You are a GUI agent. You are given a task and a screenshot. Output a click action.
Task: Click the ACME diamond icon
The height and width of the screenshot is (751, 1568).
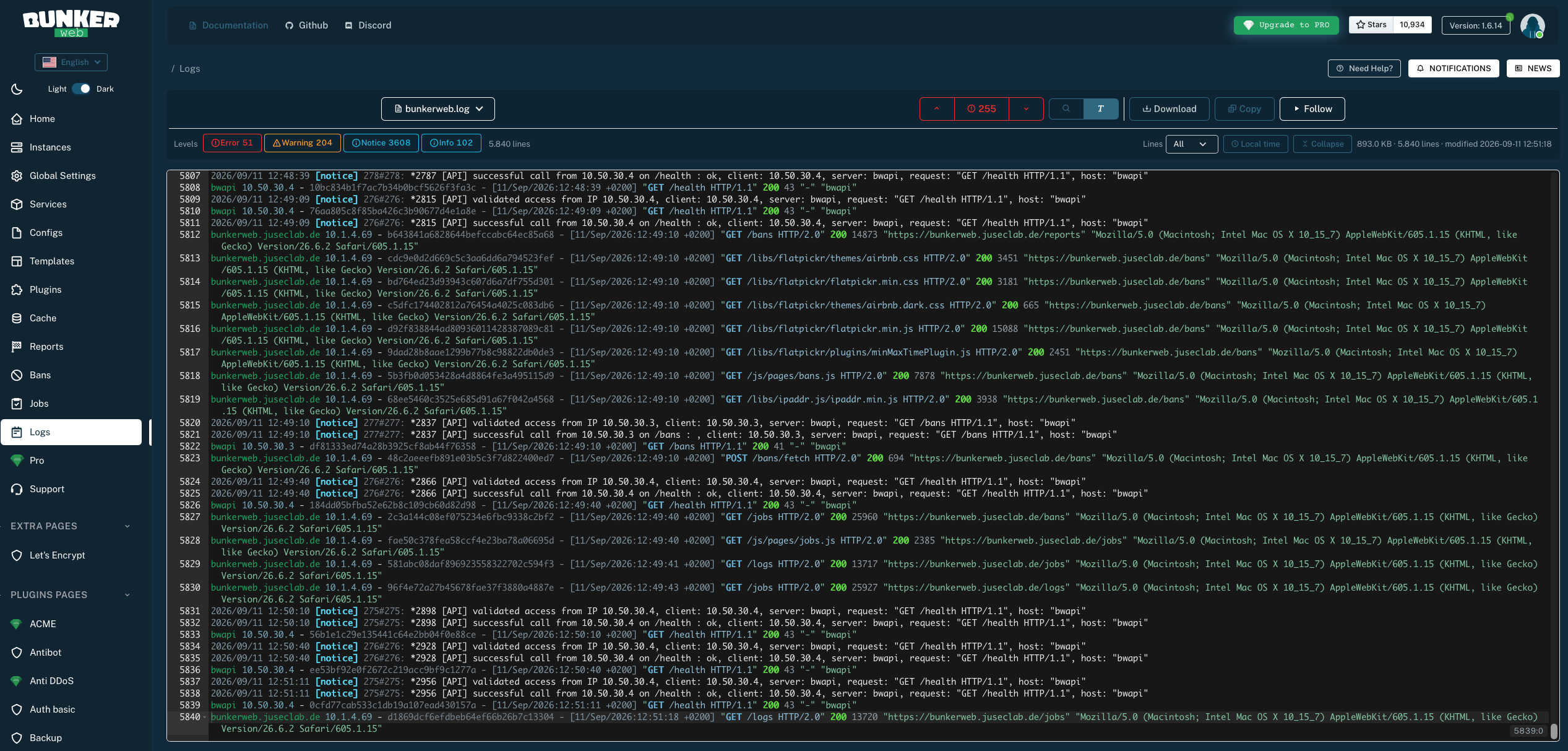pos(17,624)
